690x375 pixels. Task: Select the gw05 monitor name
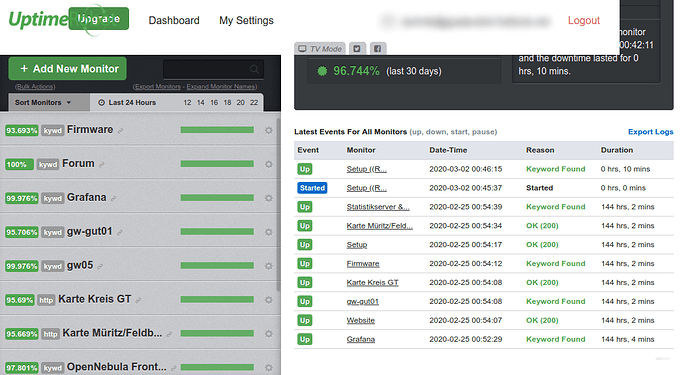click(80, 265)
